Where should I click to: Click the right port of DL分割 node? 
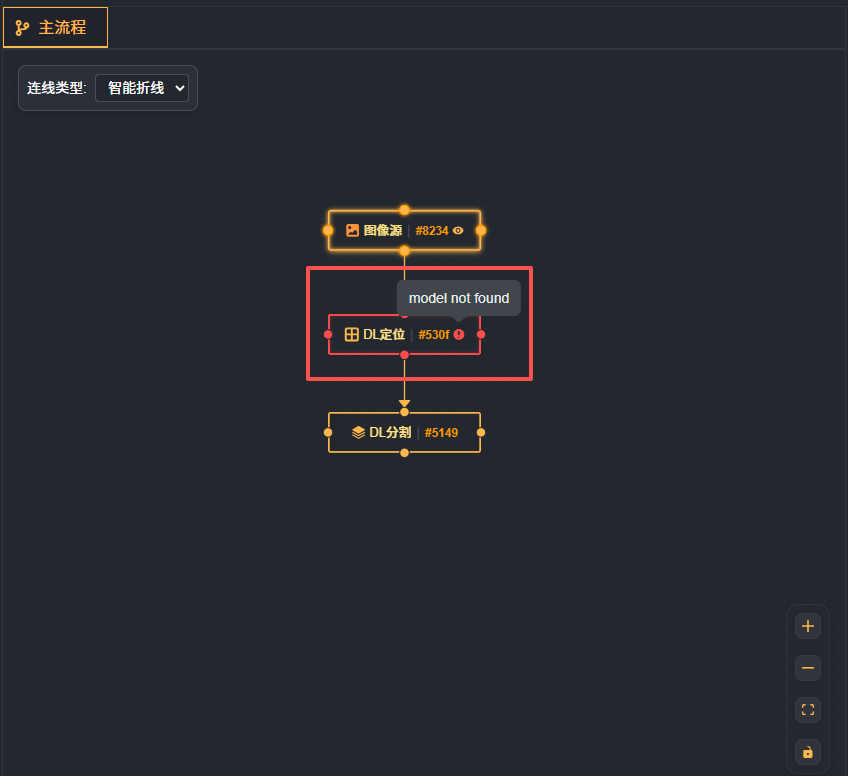[481, 433]
